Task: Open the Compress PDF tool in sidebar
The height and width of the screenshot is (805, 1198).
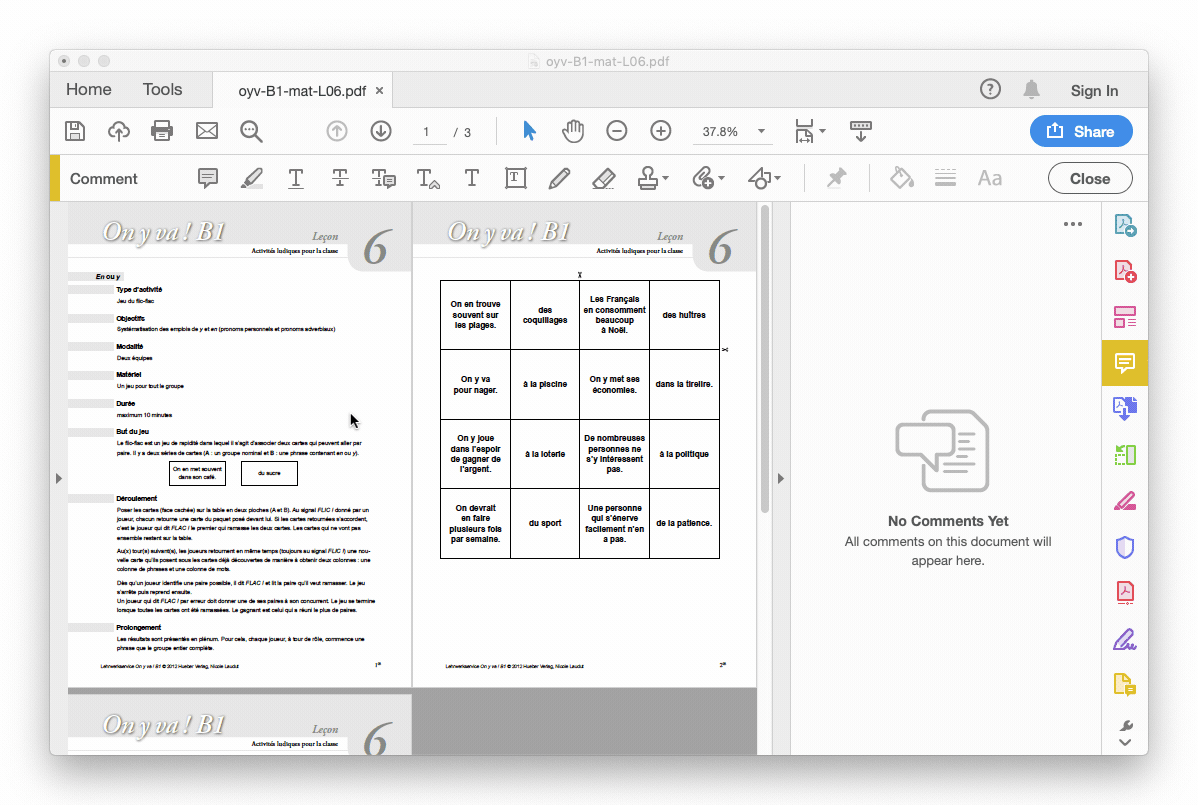Action: pyautogui.click(x=1125, y=593)
